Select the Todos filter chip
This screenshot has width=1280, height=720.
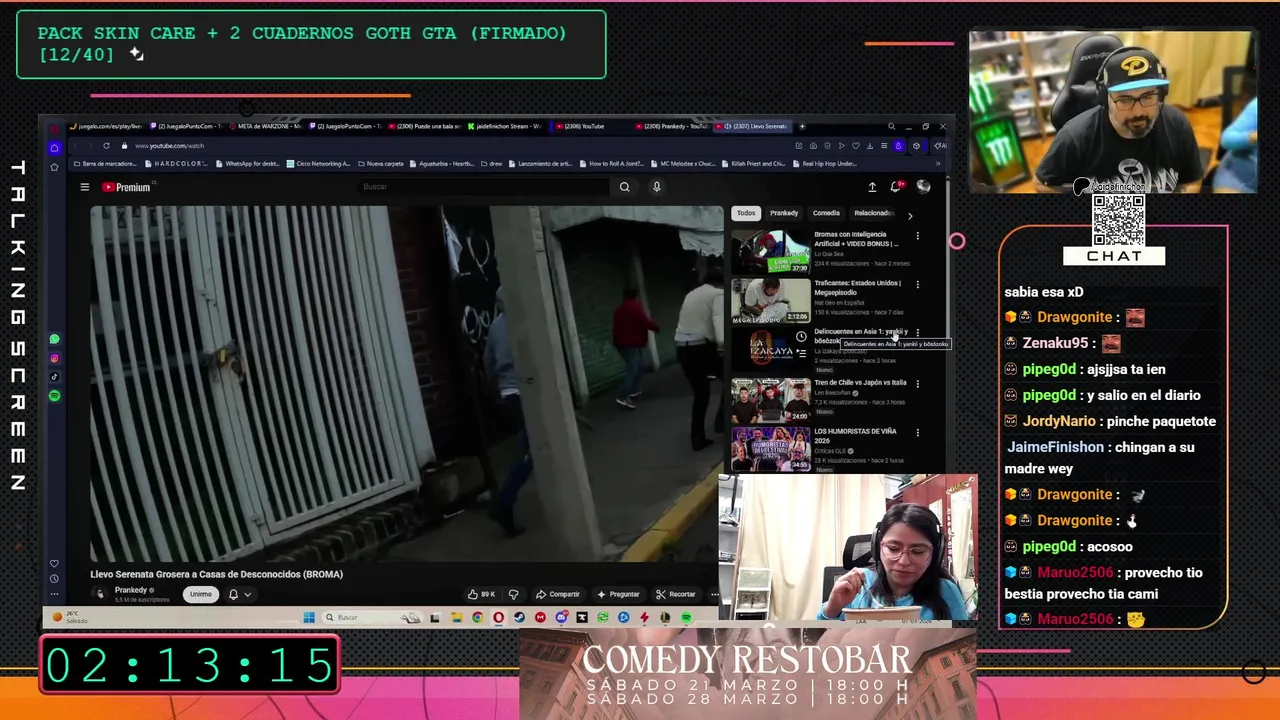coord(746,213)
